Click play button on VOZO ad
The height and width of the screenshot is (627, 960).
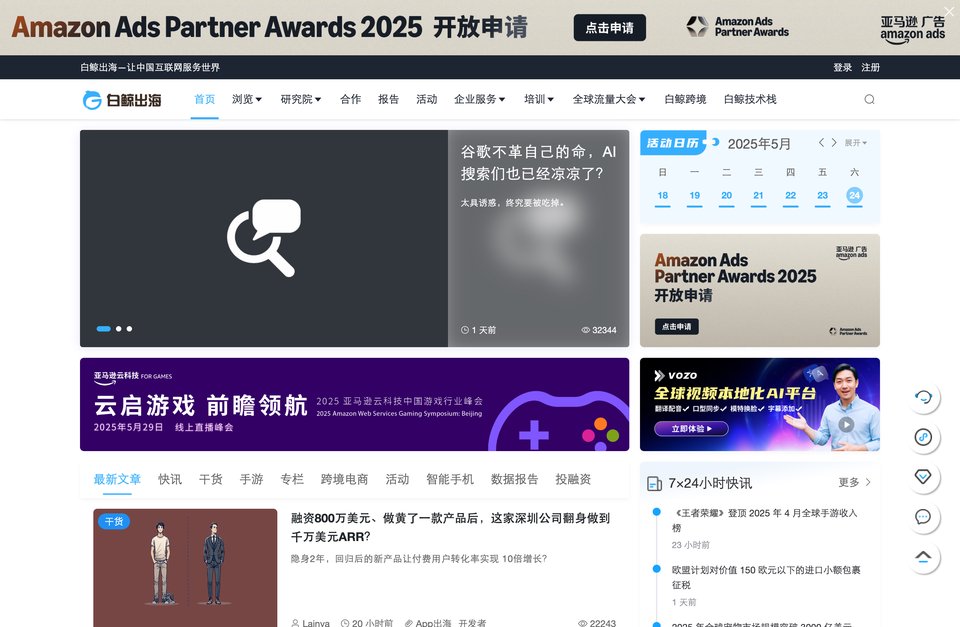(846, 424)
